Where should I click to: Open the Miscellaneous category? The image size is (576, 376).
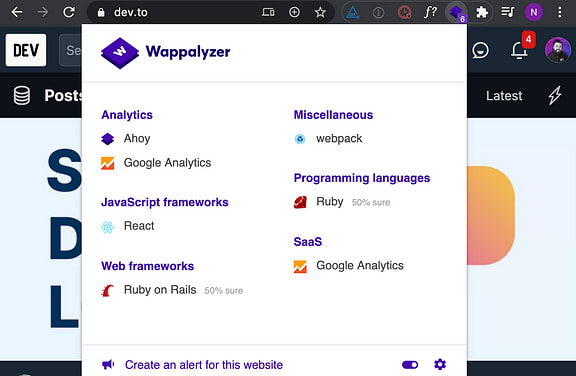[334, 115]
